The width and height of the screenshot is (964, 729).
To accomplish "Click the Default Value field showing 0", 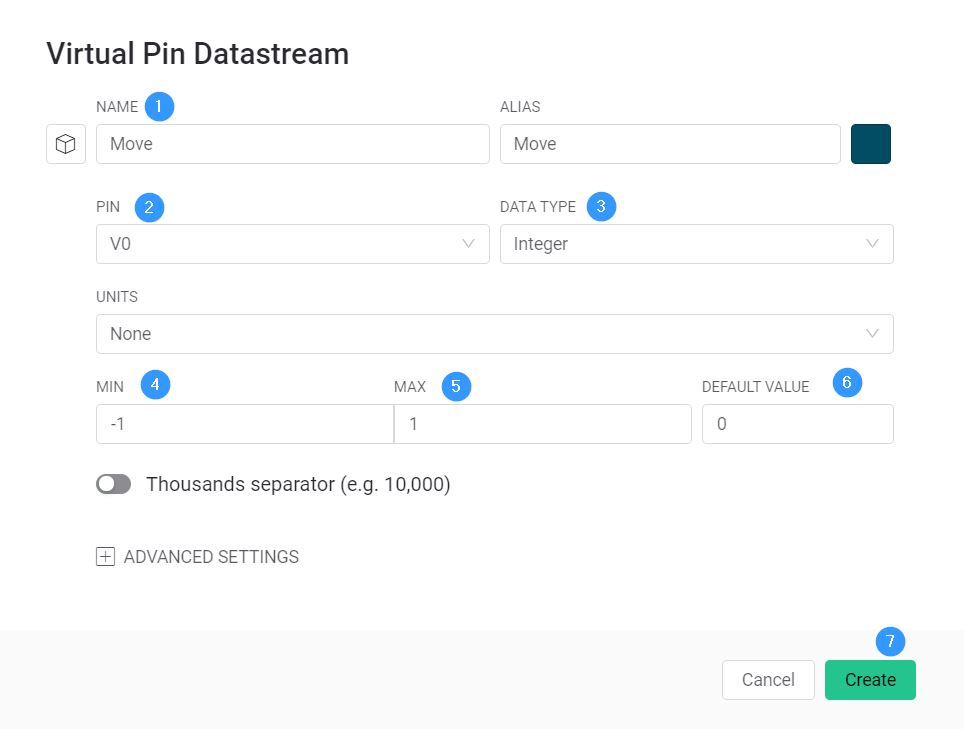I will tap(797, 424).
